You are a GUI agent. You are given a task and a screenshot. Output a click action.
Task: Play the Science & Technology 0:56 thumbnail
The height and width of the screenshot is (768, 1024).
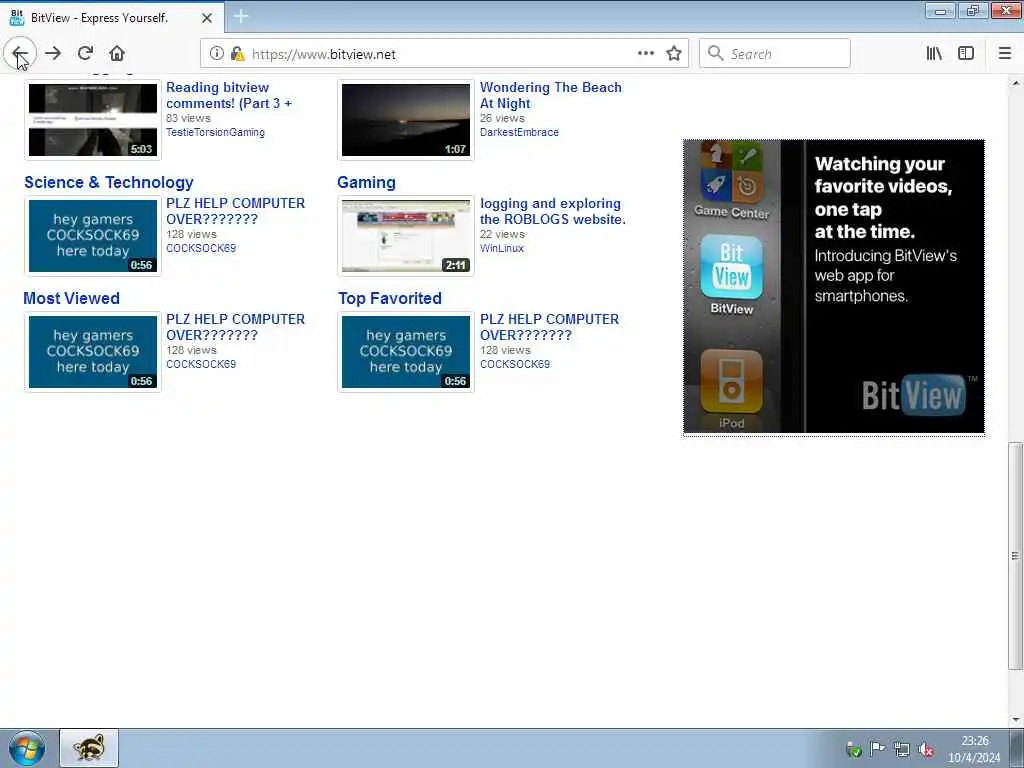click(x=93, y=236)
